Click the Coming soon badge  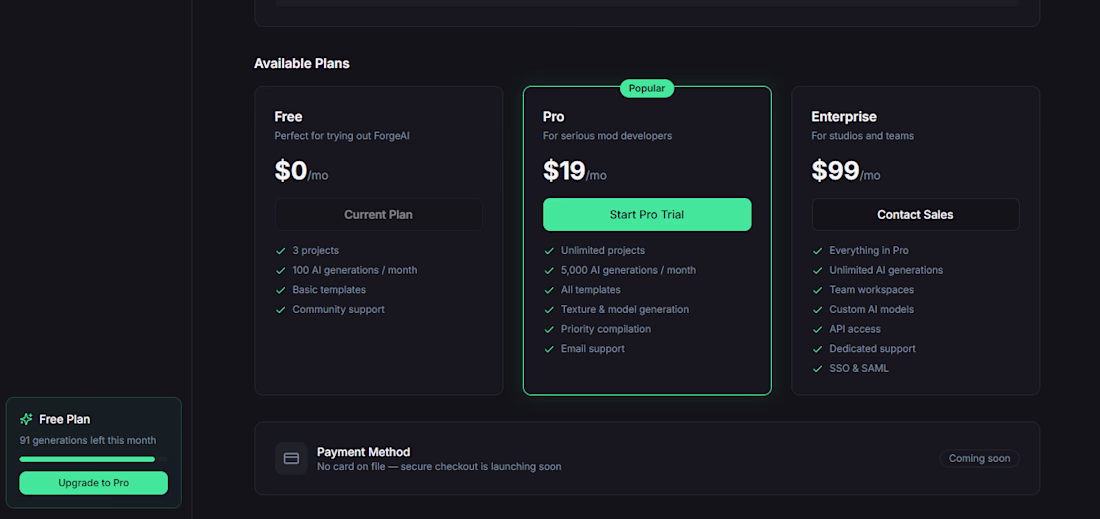(979, 459)
